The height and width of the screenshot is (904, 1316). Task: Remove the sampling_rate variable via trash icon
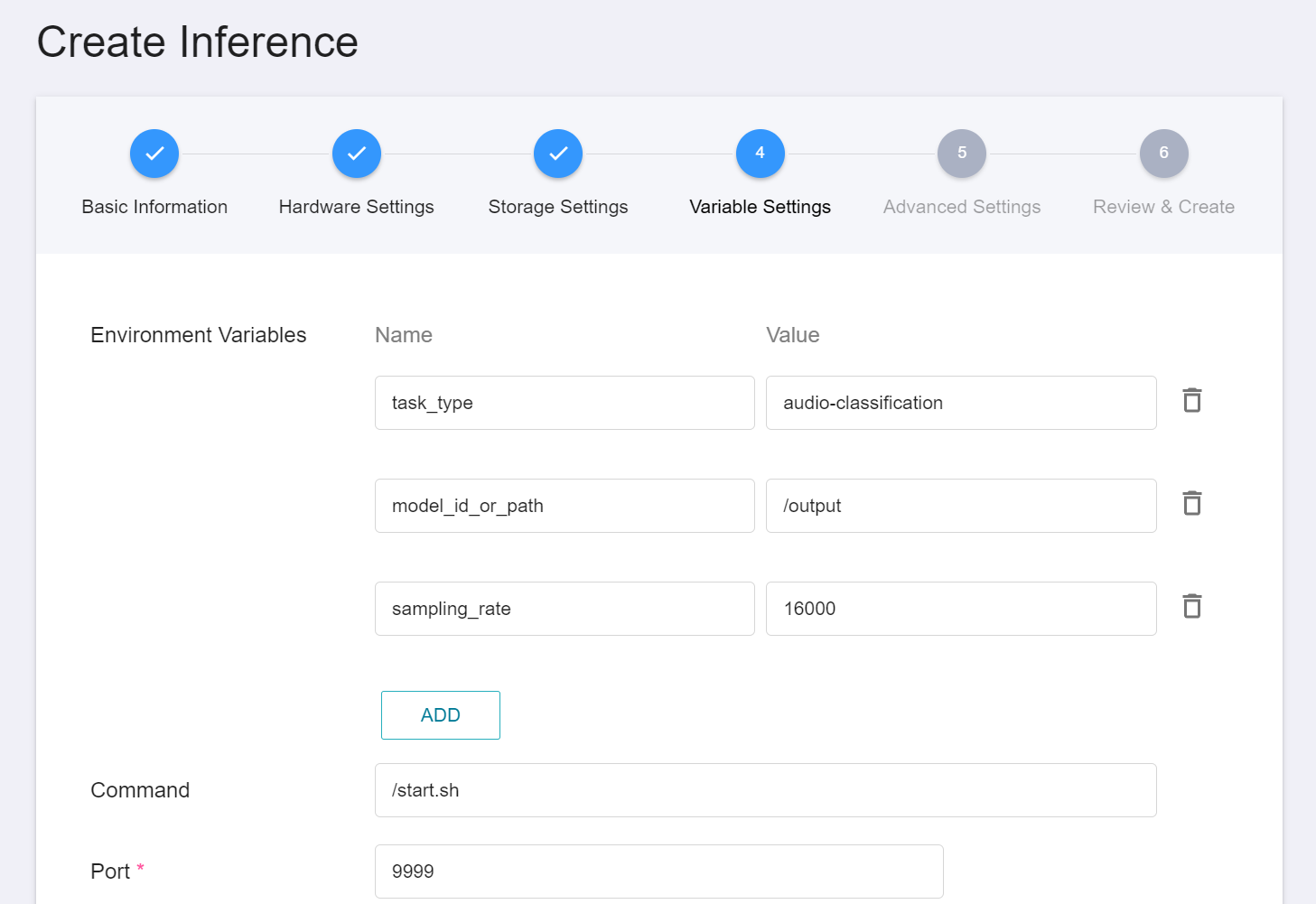click(x=1192, y=606)
